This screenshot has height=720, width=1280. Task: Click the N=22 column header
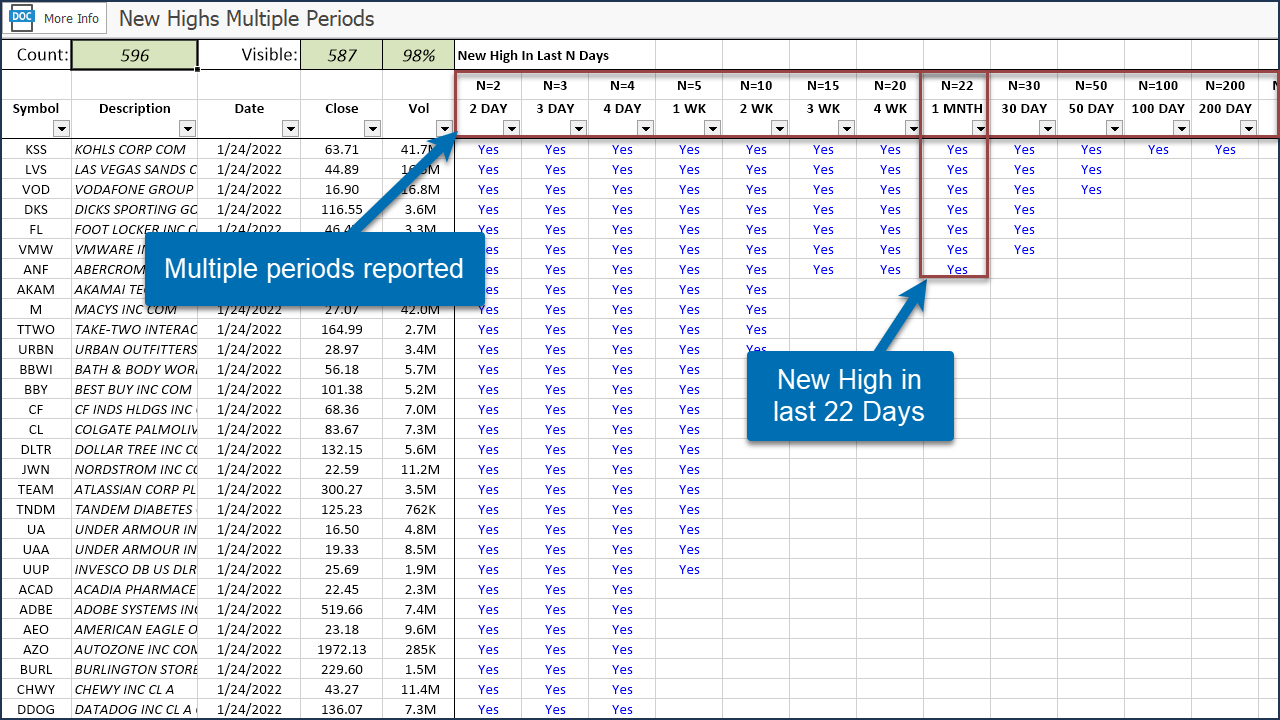tap(957, 86)
